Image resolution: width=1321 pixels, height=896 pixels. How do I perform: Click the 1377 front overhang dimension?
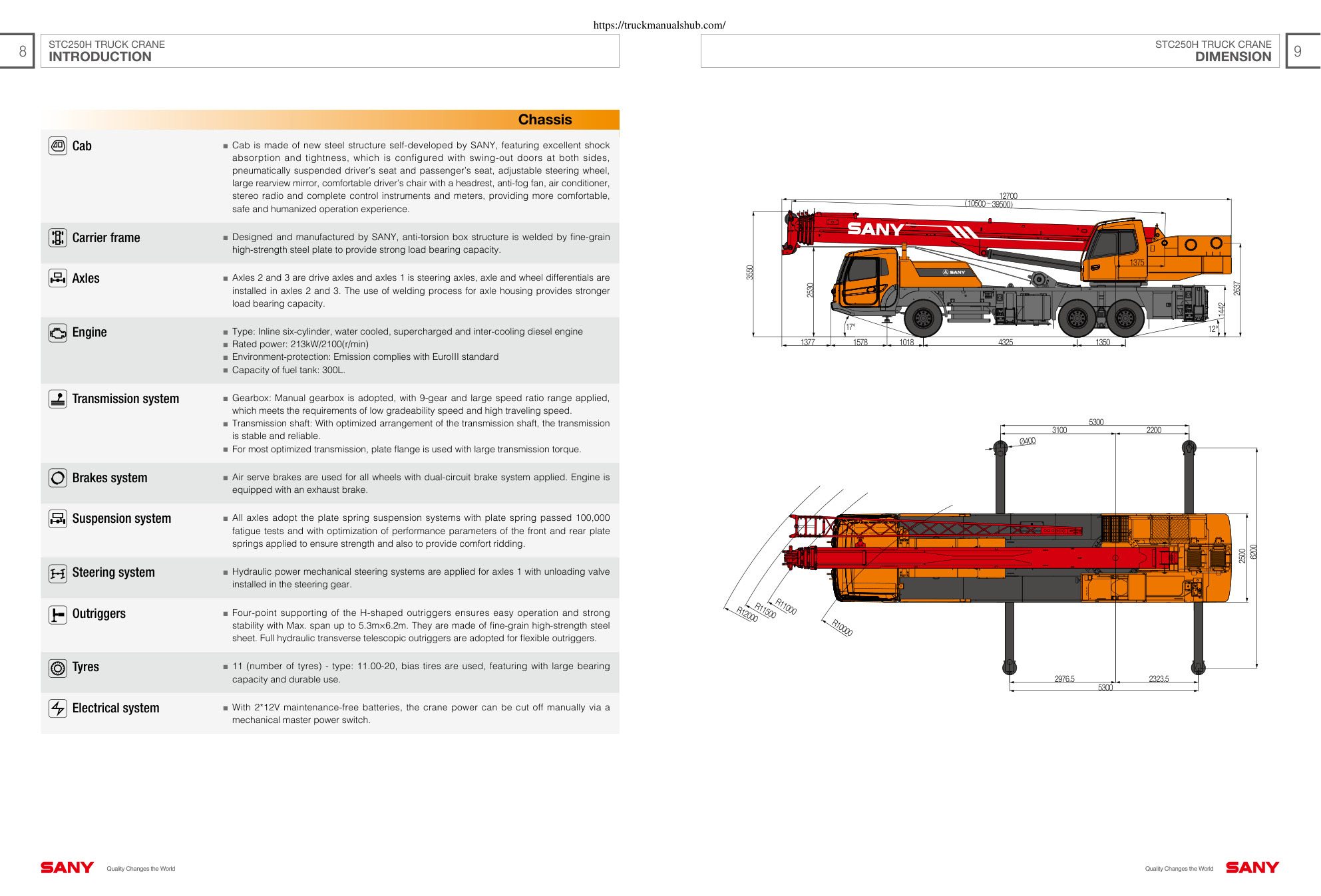pyautogui.click(x=808, y=343)
